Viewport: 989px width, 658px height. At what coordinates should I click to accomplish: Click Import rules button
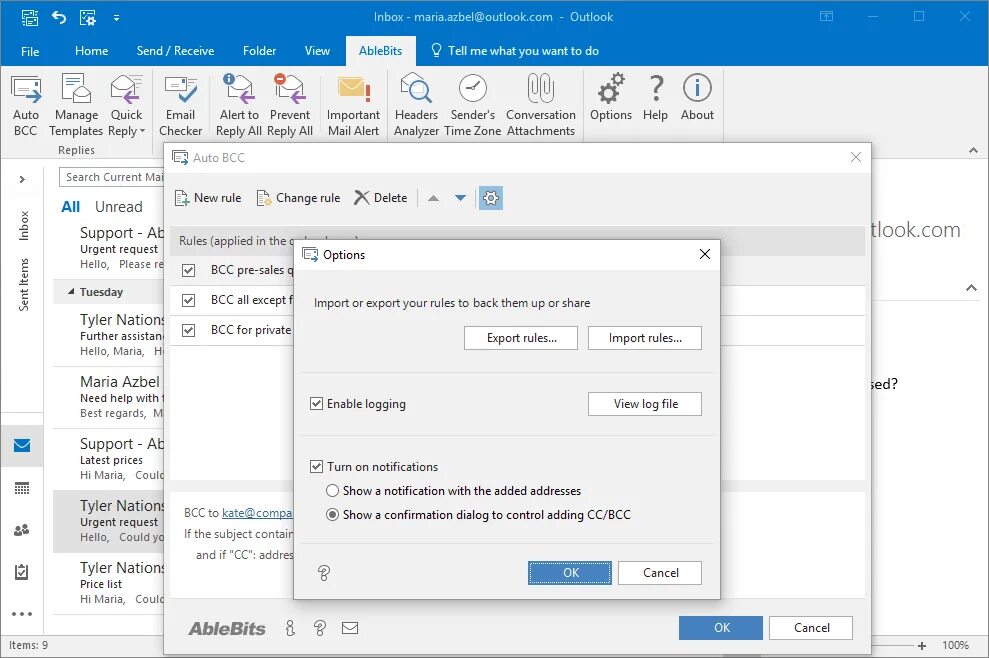tap(645, 338)
